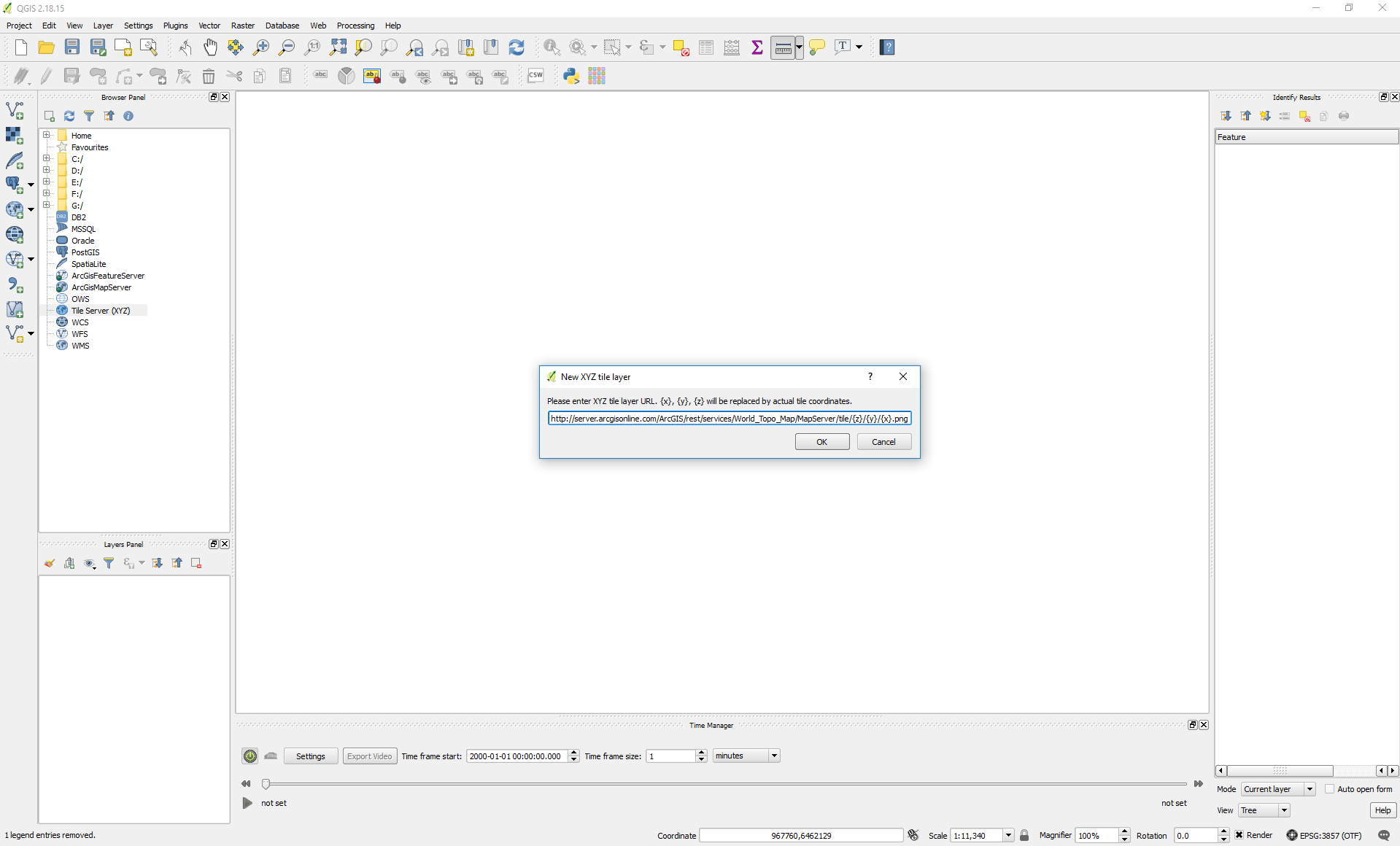1400x846 pixels.
Task: Open the Layer menu
Action: (103, 26)
